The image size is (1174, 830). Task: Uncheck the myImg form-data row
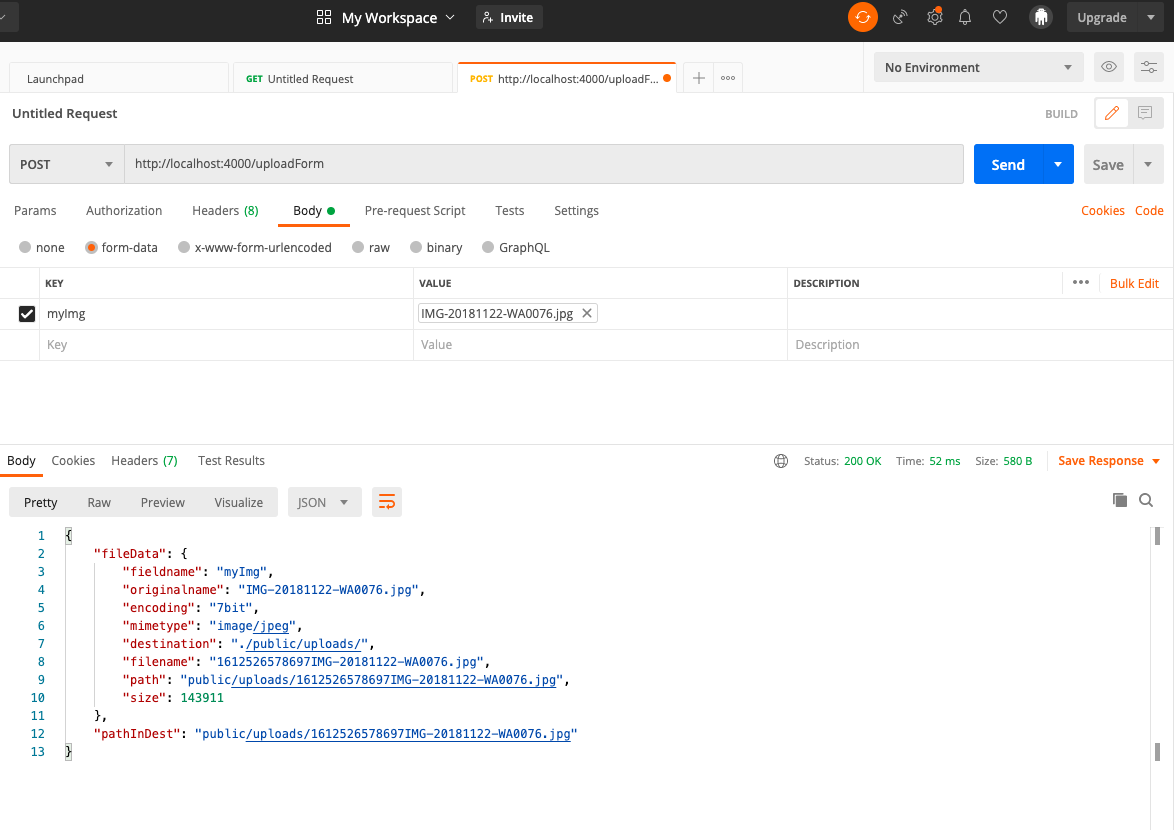[25, 313]
